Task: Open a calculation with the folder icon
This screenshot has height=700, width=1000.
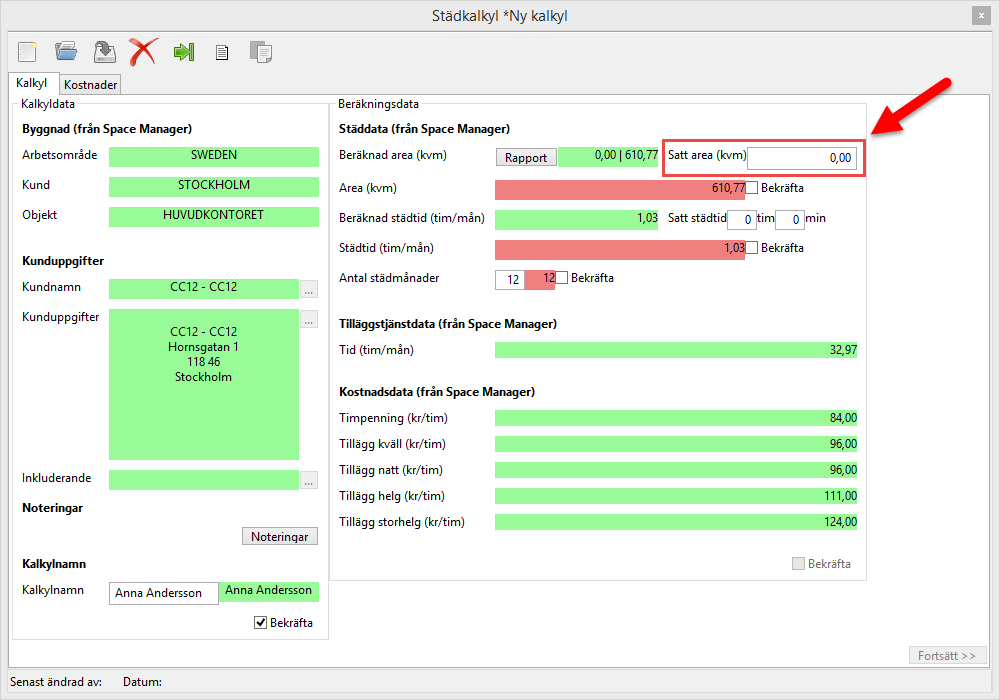Action: click(66, 51)
